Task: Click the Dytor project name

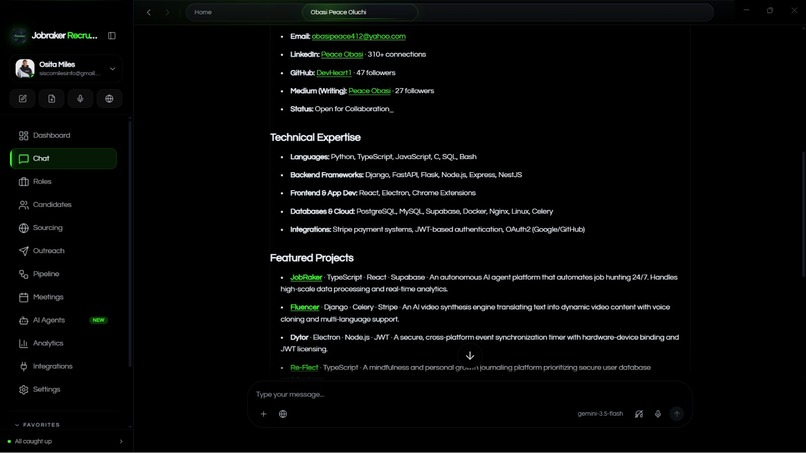Action: [299, 338]
